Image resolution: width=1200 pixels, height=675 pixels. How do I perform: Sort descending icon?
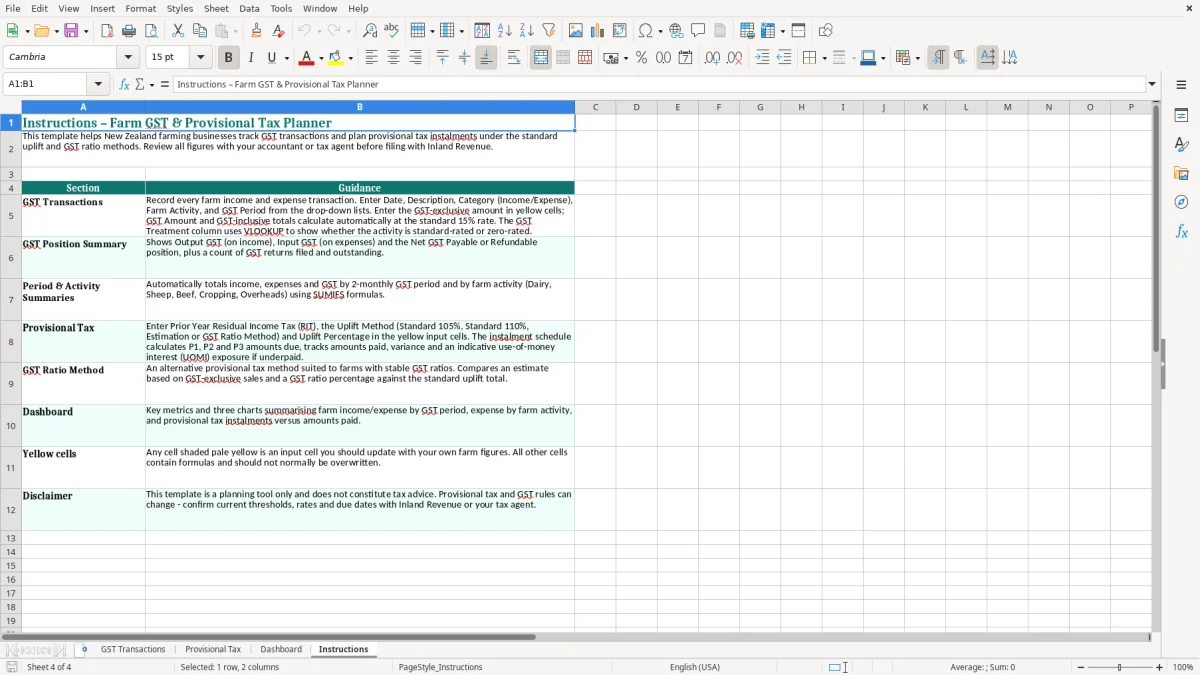tap(527, 31)
